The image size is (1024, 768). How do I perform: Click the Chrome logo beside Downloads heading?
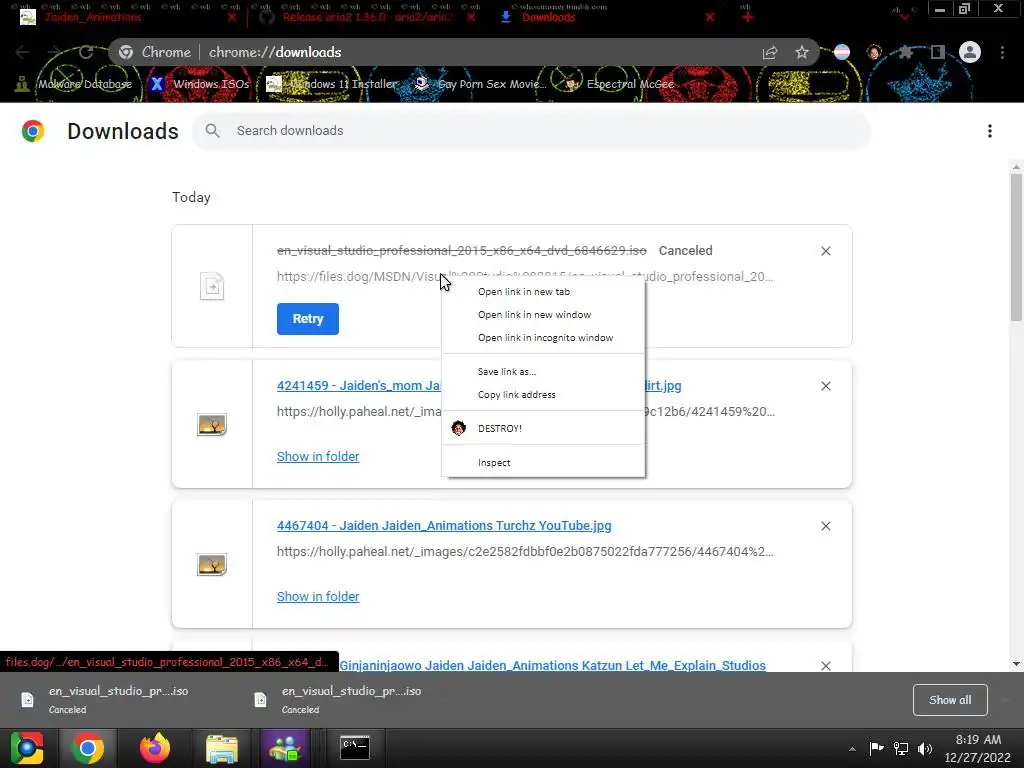(33, 131)
